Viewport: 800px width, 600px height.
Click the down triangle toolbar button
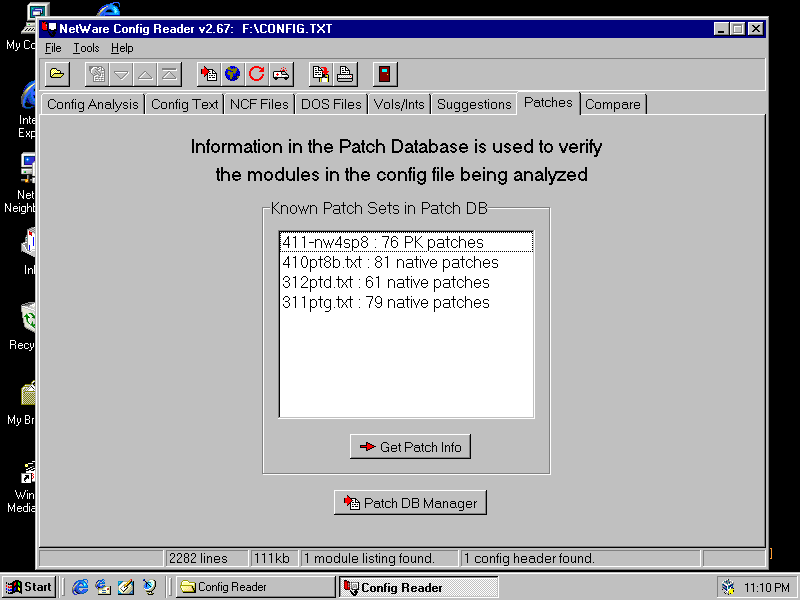[121, 74]
